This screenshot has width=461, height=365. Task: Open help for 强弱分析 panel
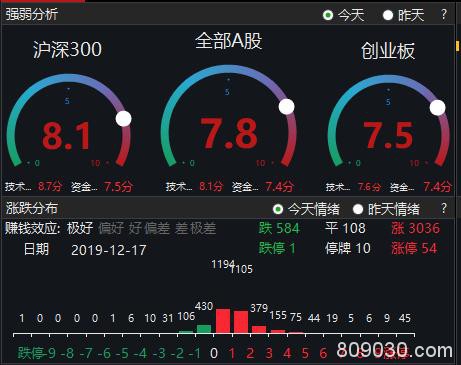point(444,15)
